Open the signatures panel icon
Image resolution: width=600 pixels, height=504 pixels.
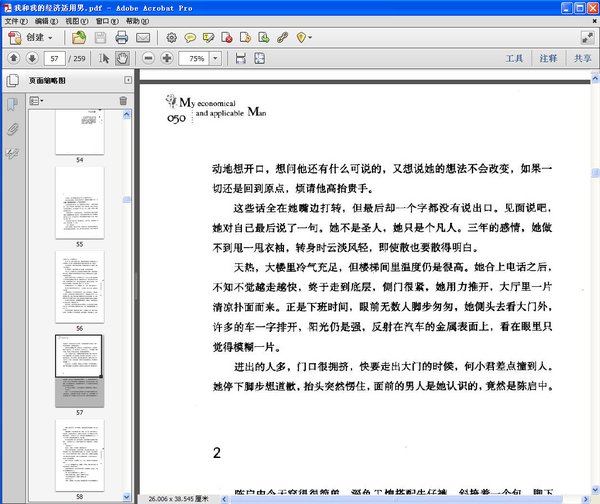coord(13,153)
